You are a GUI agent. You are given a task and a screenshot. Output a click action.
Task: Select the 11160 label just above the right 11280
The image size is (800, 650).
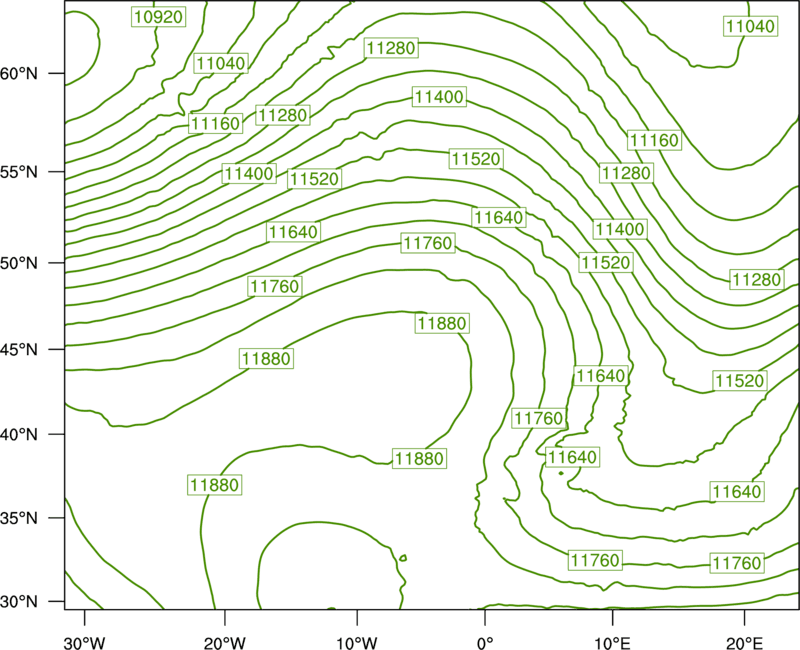point(655,140)
